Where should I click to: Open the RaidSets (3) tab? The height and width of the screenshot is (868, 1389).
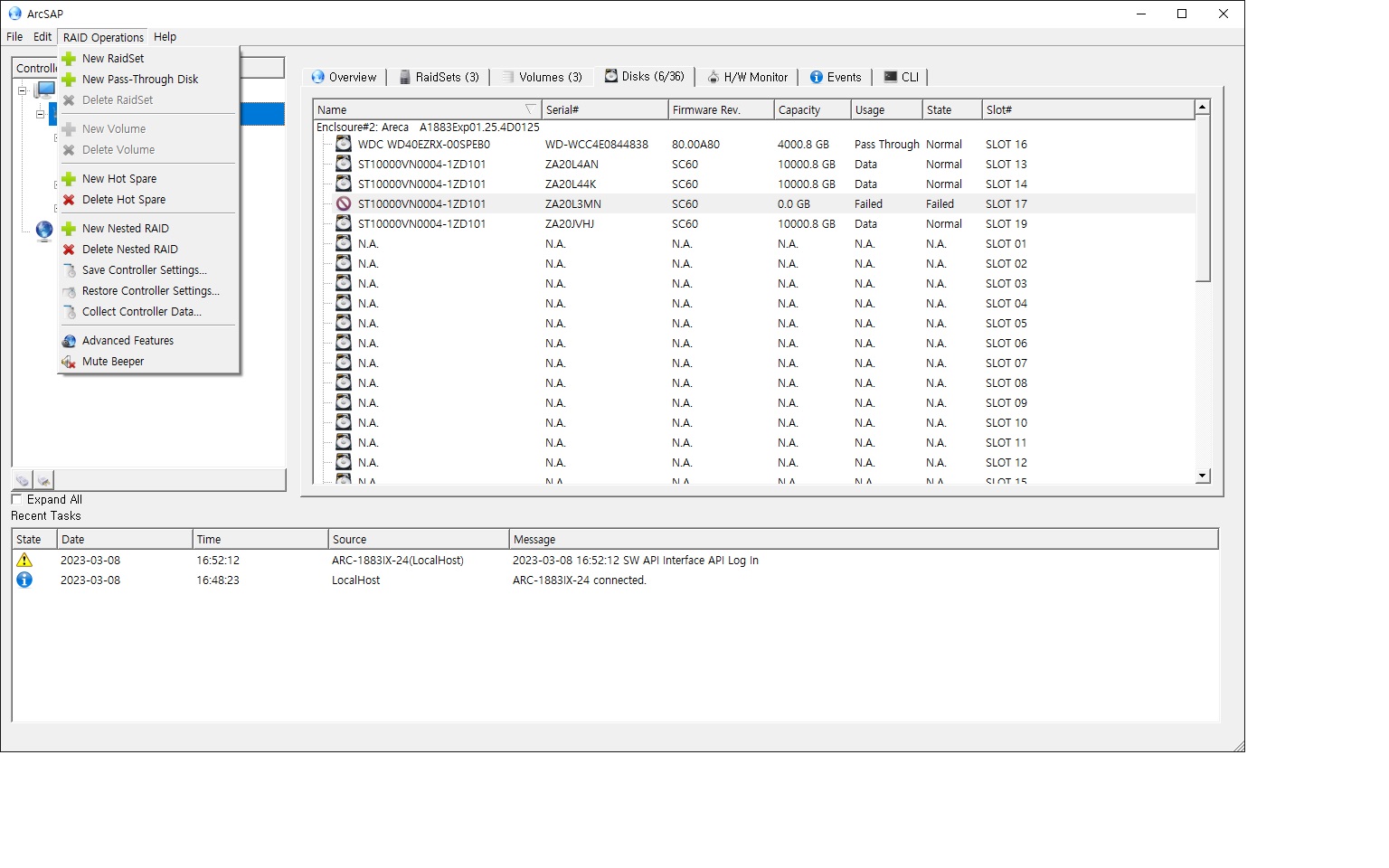[439, 77]
